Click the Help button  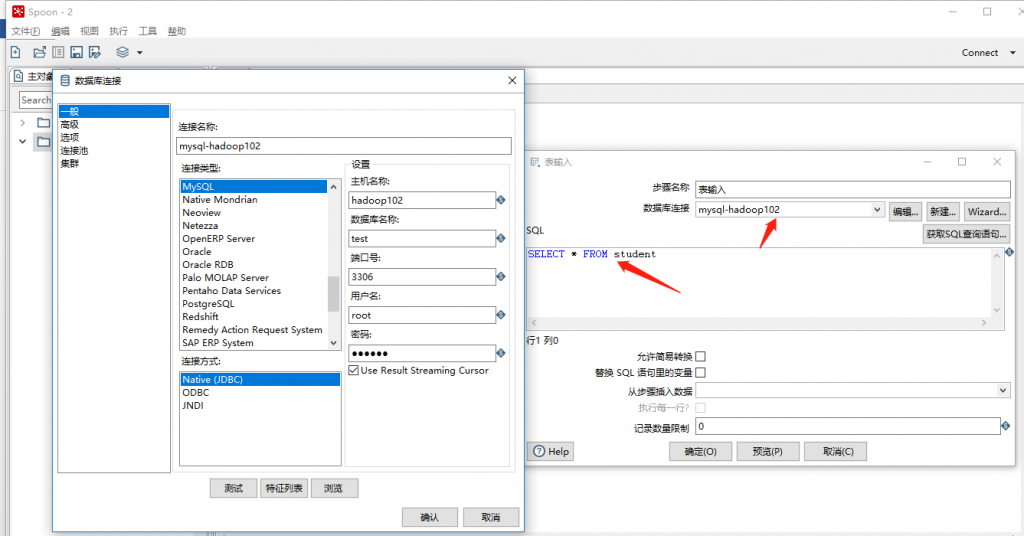point(551,451)
